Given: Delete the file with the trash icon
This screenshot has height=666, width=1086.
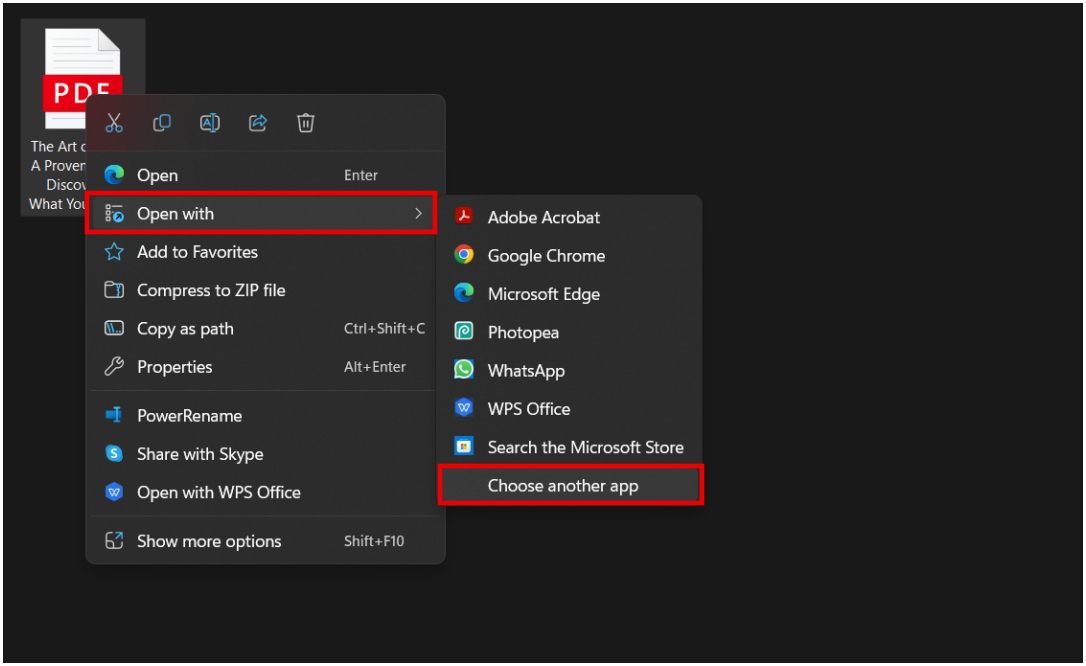Looking at the screenshot, I should [x=305, y=123].
